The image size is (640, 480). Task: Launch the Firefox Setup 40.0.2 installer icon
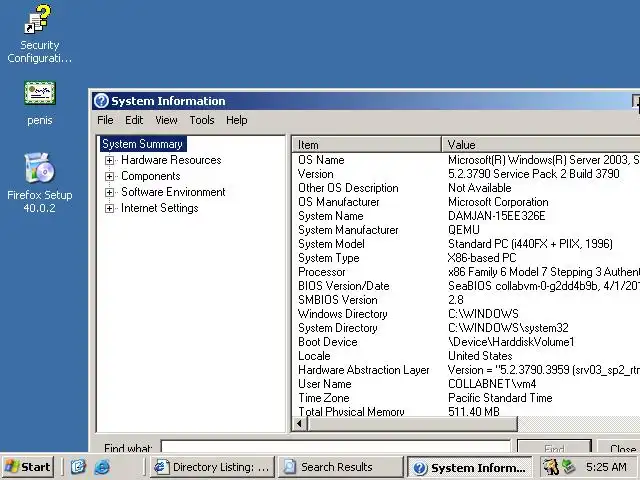pos(39,167)
